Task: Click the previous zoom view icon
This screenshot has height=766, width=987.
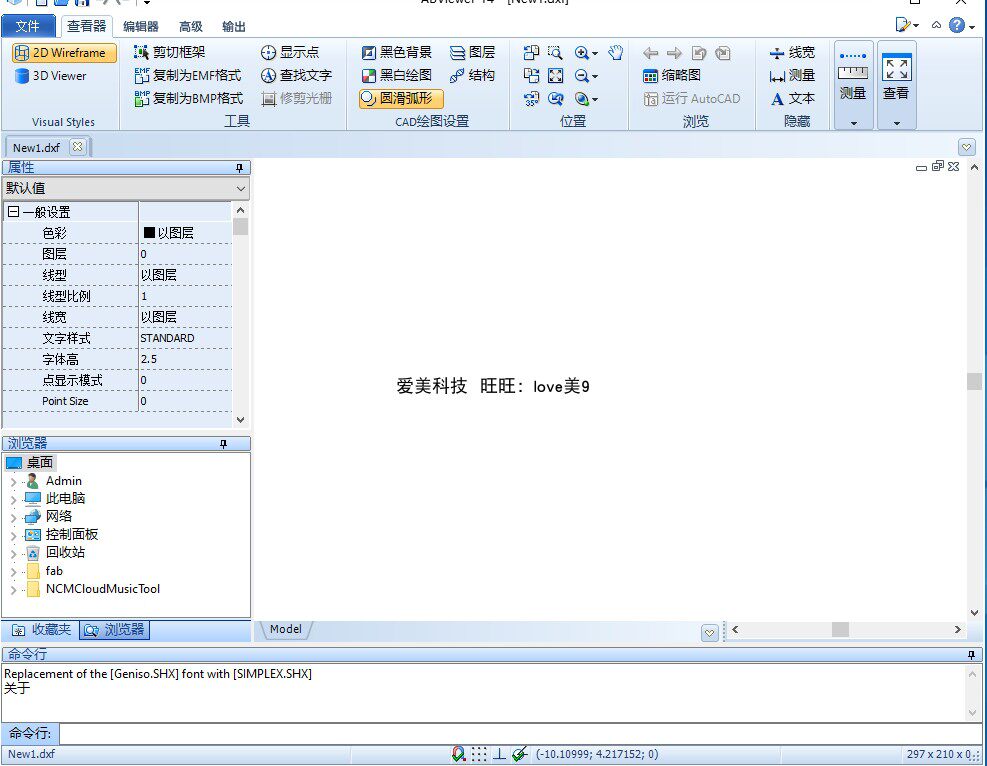Action: [x=555, y=99]
